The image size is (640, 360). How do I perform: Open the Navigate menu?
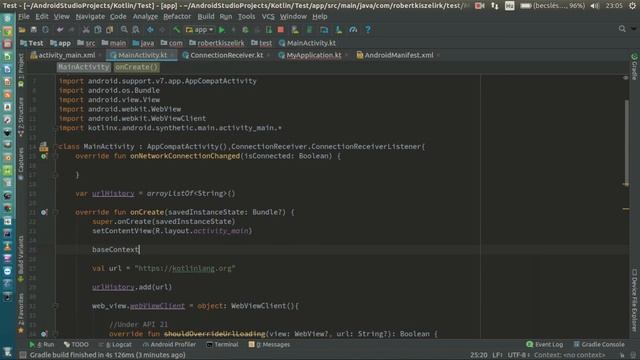[90, 16]
